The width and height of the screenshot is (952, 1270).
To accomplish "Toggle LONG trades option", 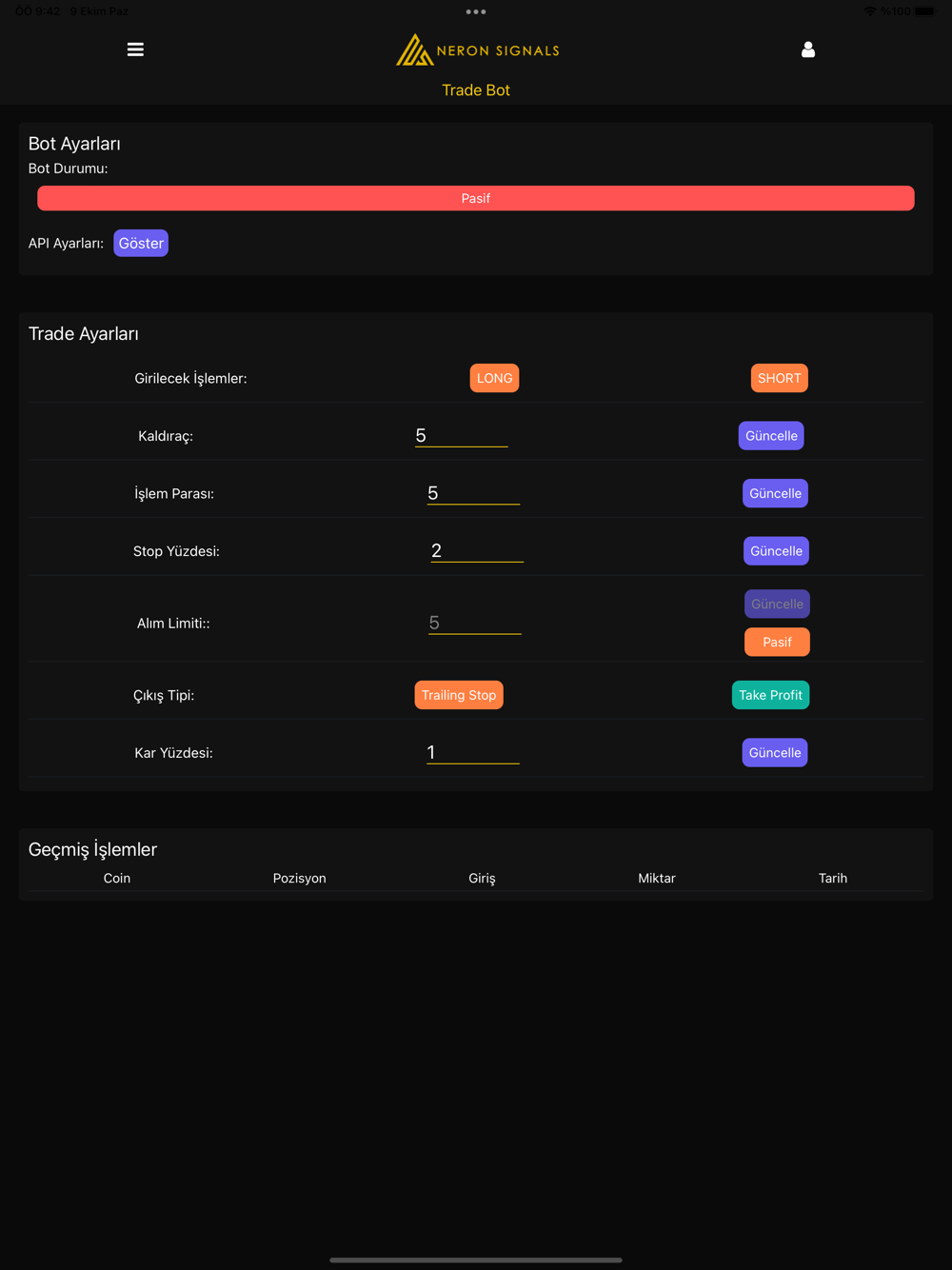I will [494, 378].
